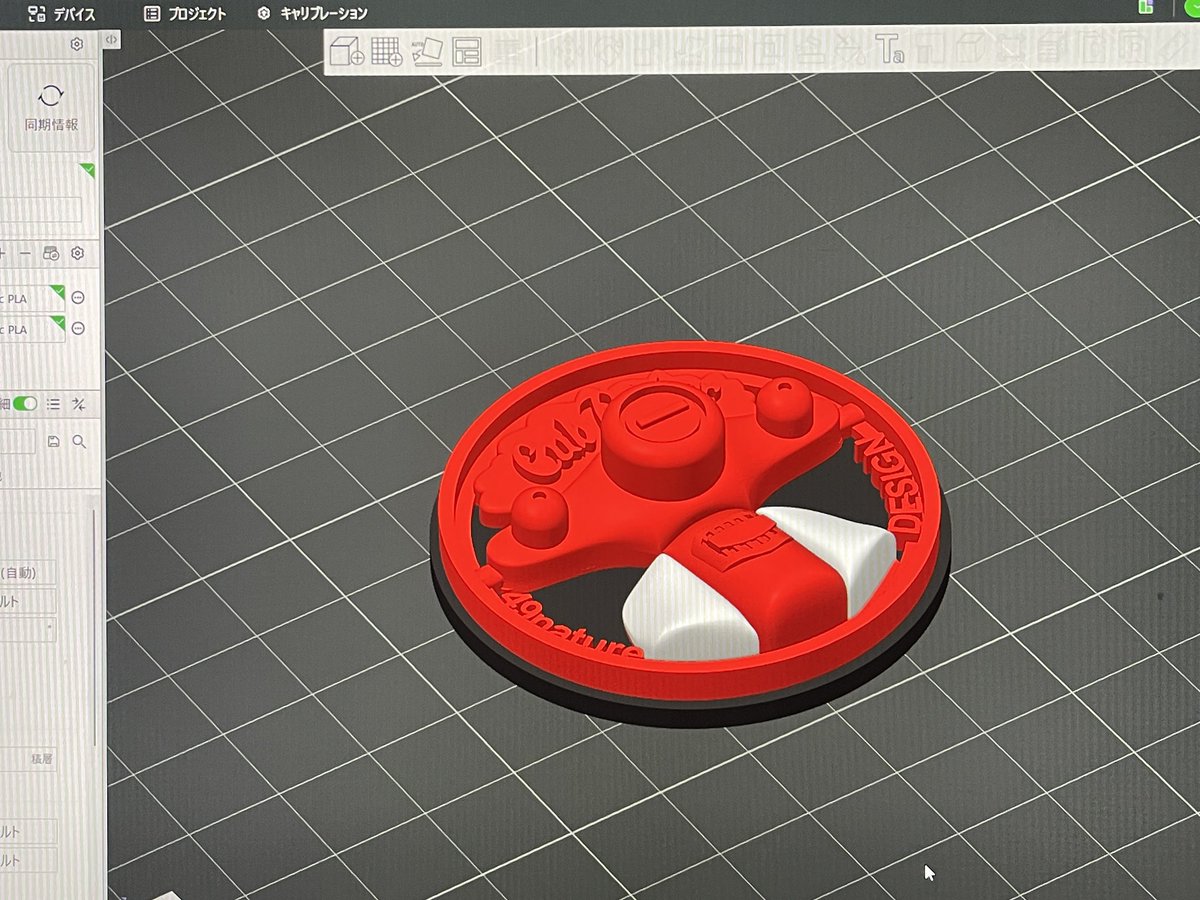Click the edit filament ellipsis button

79,298
